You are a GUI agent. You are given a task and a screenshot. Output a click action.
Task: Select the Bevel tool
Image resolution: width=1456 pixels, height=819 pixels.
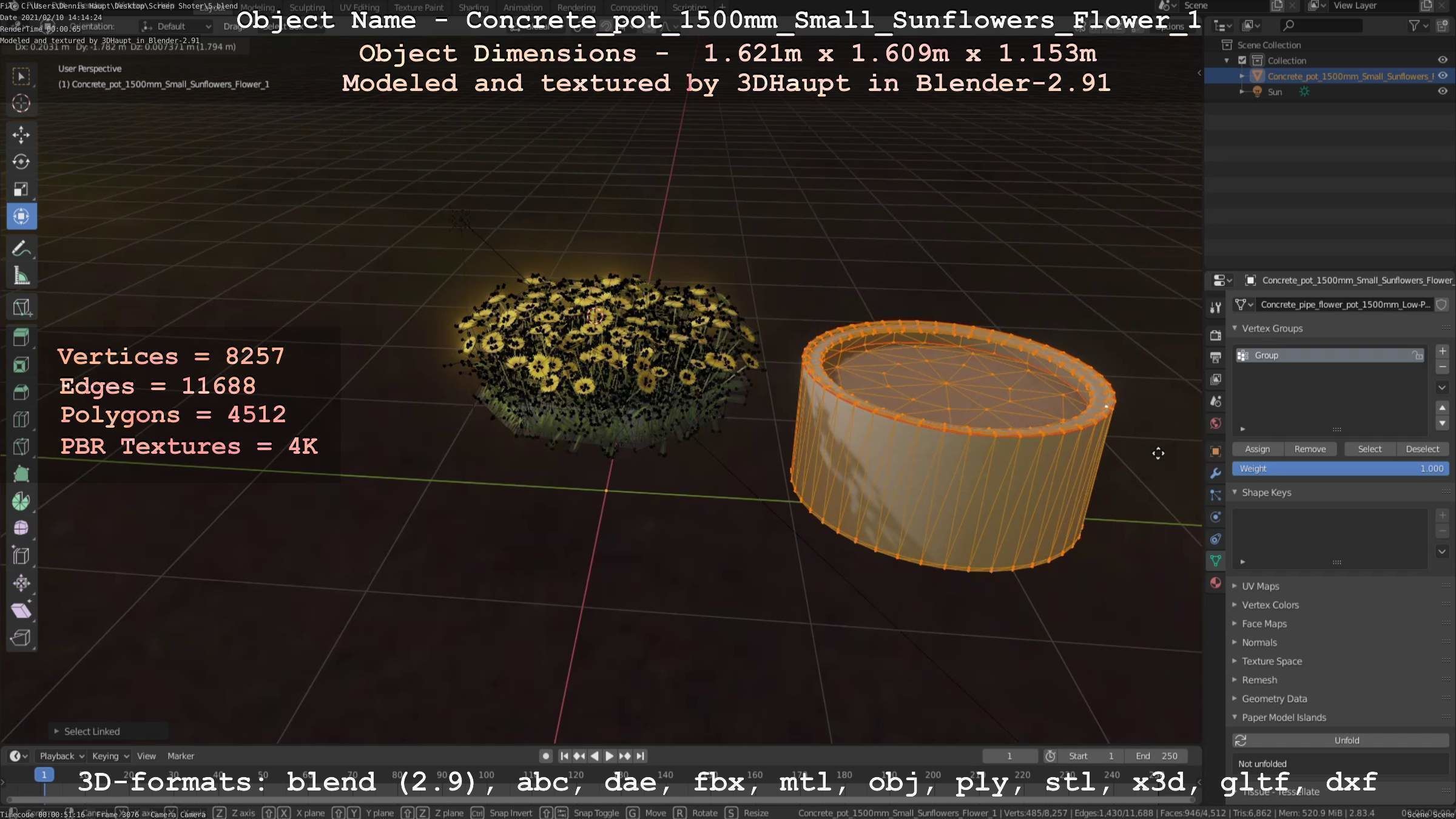click(x=21, y=392)
